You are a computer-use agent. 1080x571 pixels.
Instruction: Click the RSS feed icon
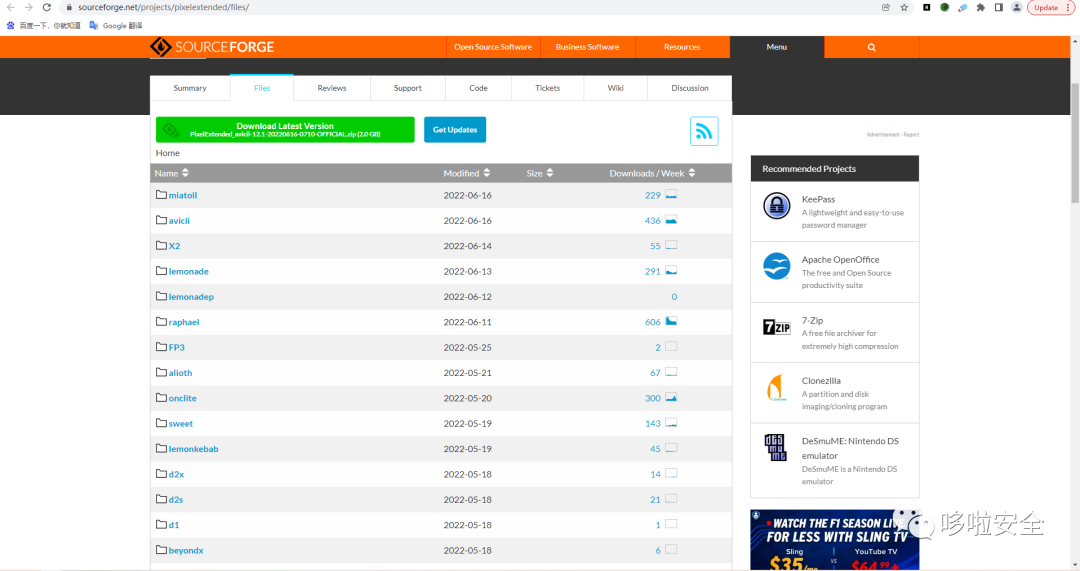[704, 131]
